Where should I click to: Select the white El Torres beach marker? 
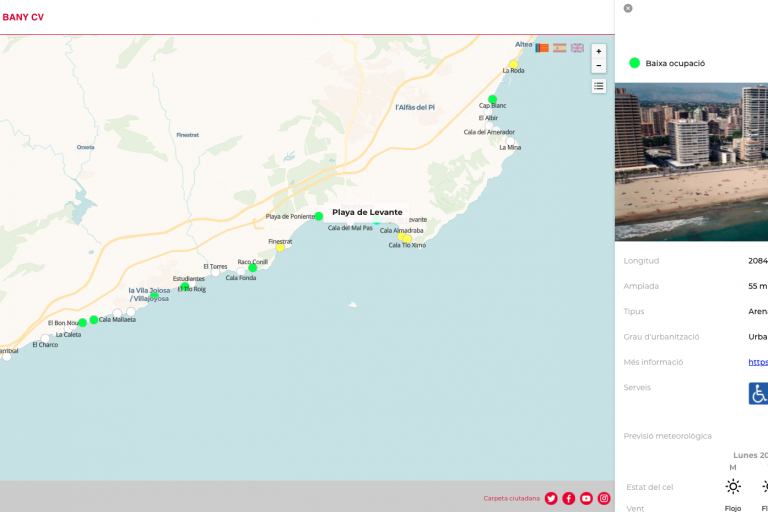click(x=216, y=272)
